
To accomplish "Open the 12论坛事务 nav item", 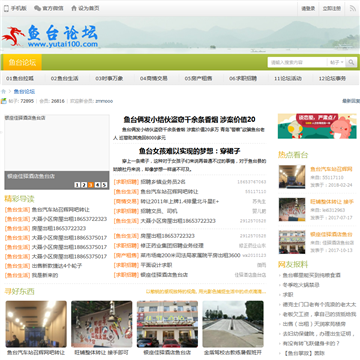I will pos(332,79).
